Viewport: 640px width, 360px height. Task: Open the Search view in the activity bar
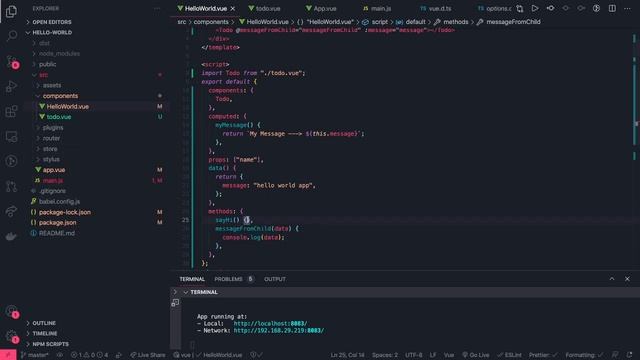coord(11,36)
